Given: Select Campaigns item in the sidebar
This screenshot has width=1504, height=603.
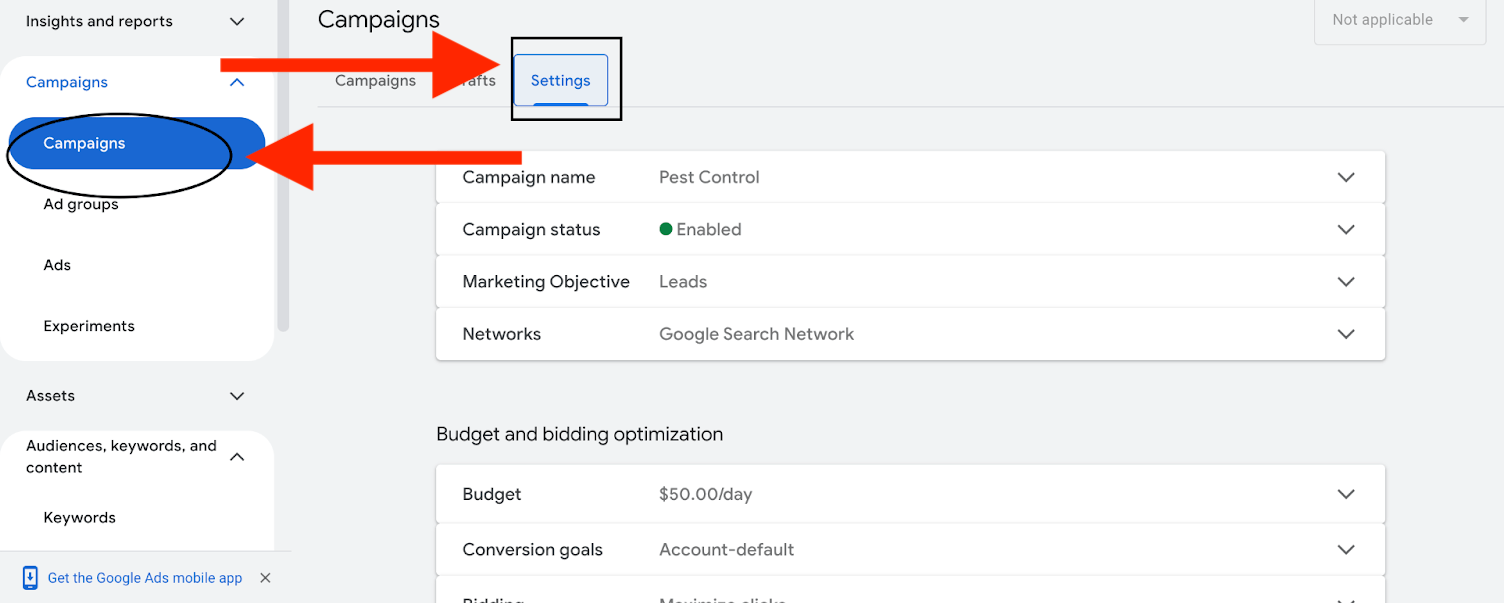Looking at the screenshot, I should coord(85,143).
